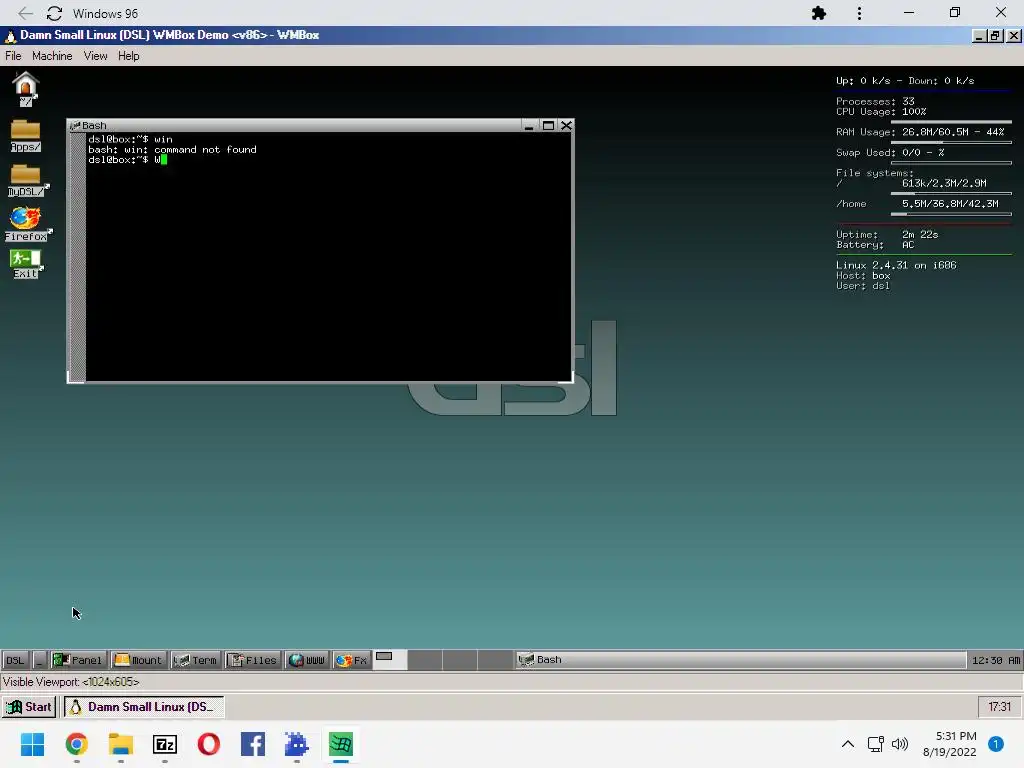This screenshot has width=1024, height=768.
Task: Click the 5:31 PM date and time
Action: [x=950, y=744]
